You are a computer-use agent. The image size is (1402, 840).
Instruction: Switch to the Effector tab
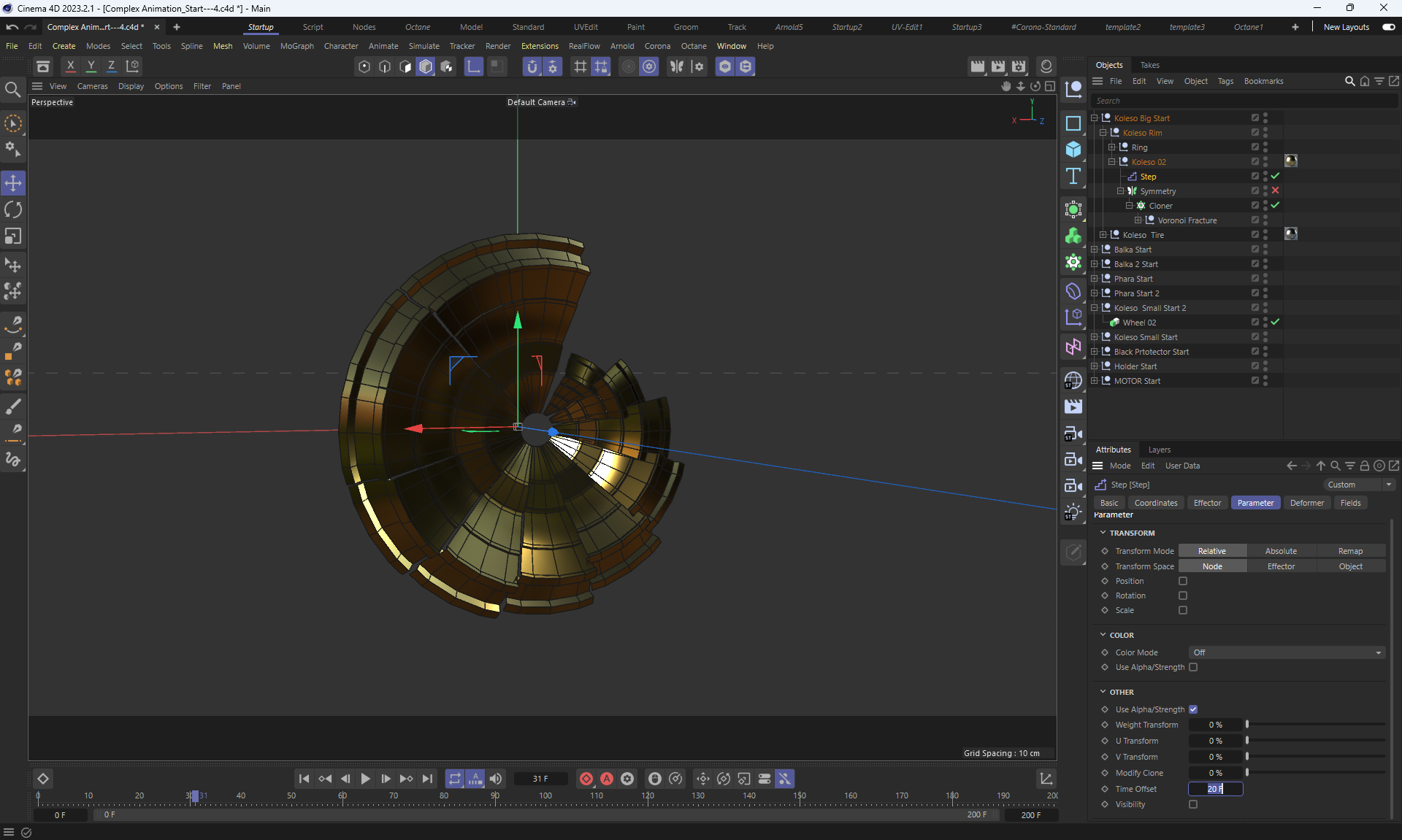[x=1206, y=503]
